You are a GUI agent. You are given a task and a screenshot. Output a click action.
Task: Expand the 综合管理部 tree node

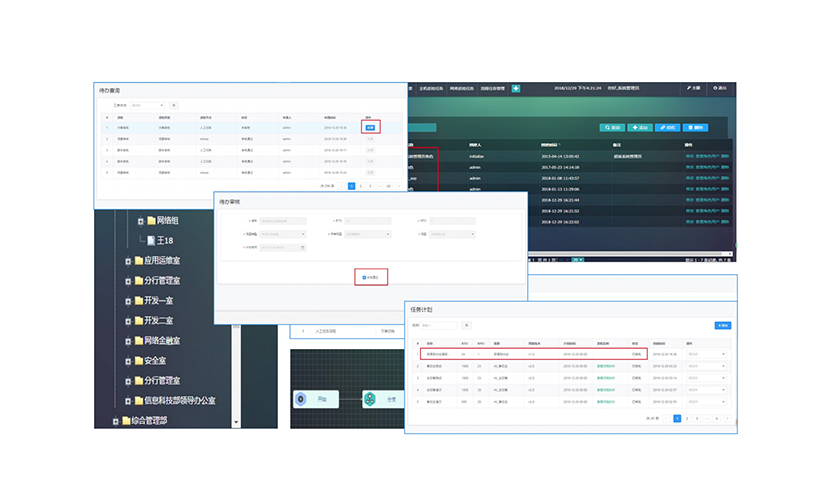(x=115, y=421)
